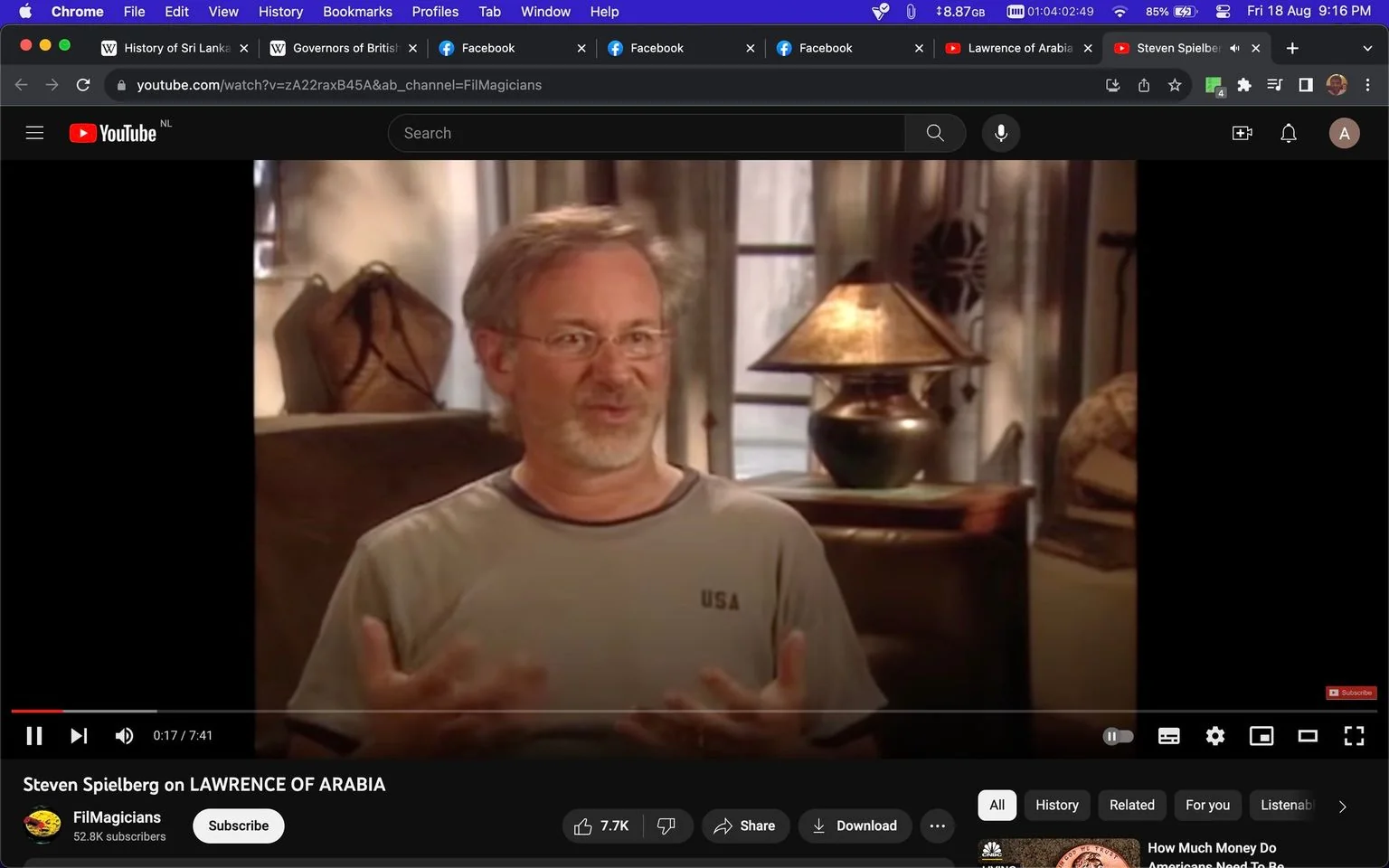Image resolution: width=1389 pixels, height=868 pixels.
Task: Toggle the autoplay switch
Action: coord(1118,736)
